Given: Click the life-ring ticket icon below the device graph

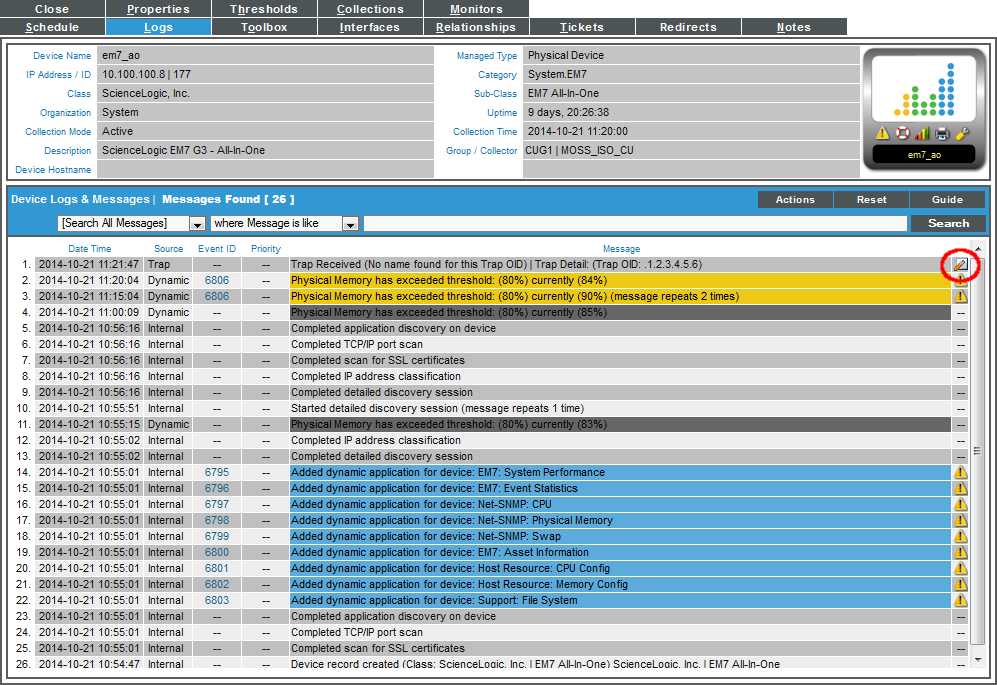Looking at the screenshot, I should click(x=902, y=132).
